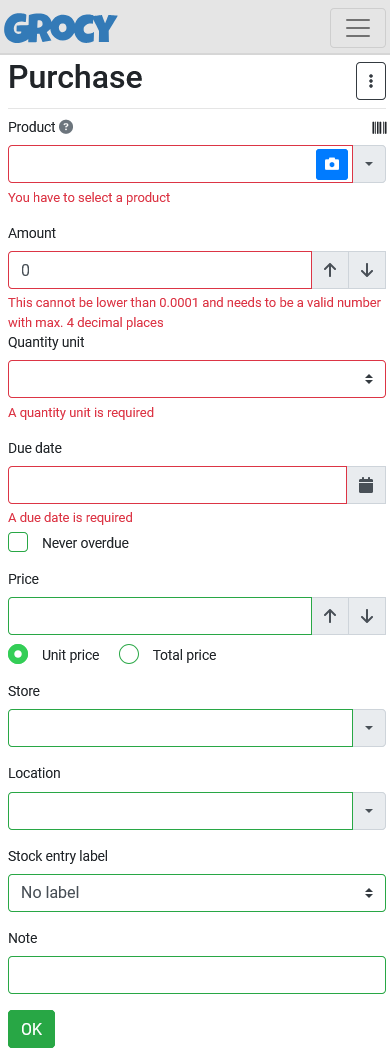Decrease Amount with the down arrow
Screen dimensions: 390x1057
(367, 270)
